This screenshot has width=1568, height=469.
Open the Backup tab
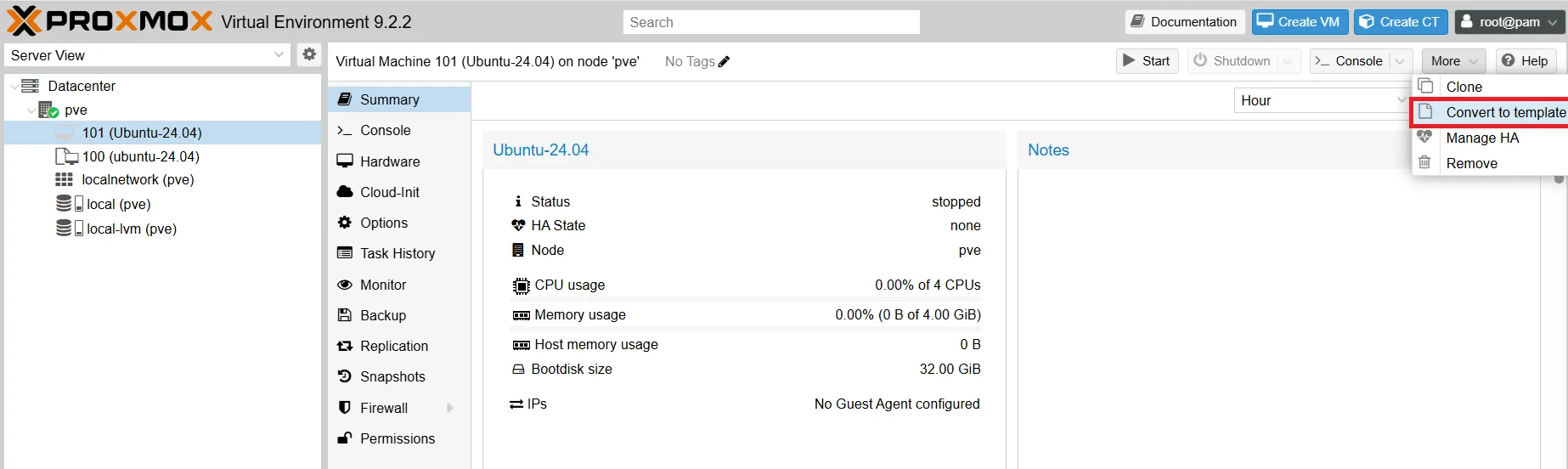pyautogui.click(x=399, y=315)
